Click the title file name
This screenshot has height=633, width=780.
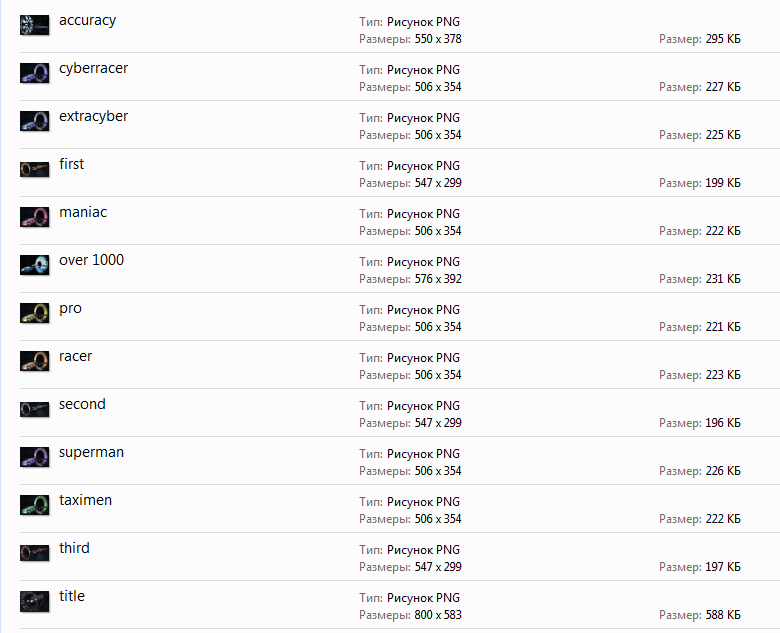[72, 596]
